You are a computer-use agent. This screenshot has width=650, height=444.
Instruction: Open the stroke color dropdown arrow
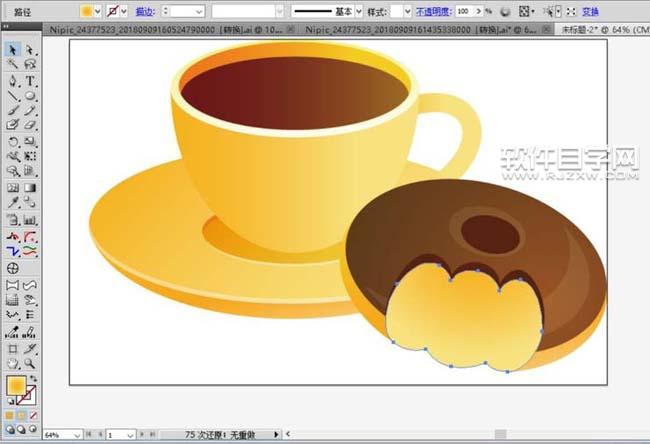coord(124,12)
